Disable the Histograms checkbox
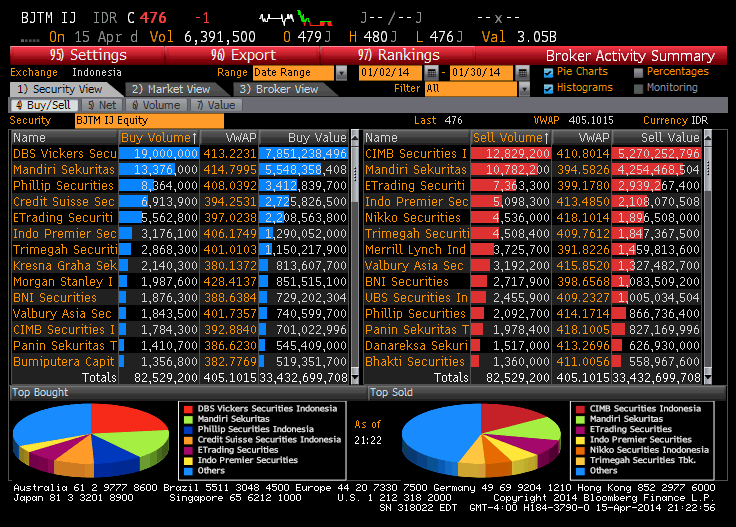 coord(549,88)
